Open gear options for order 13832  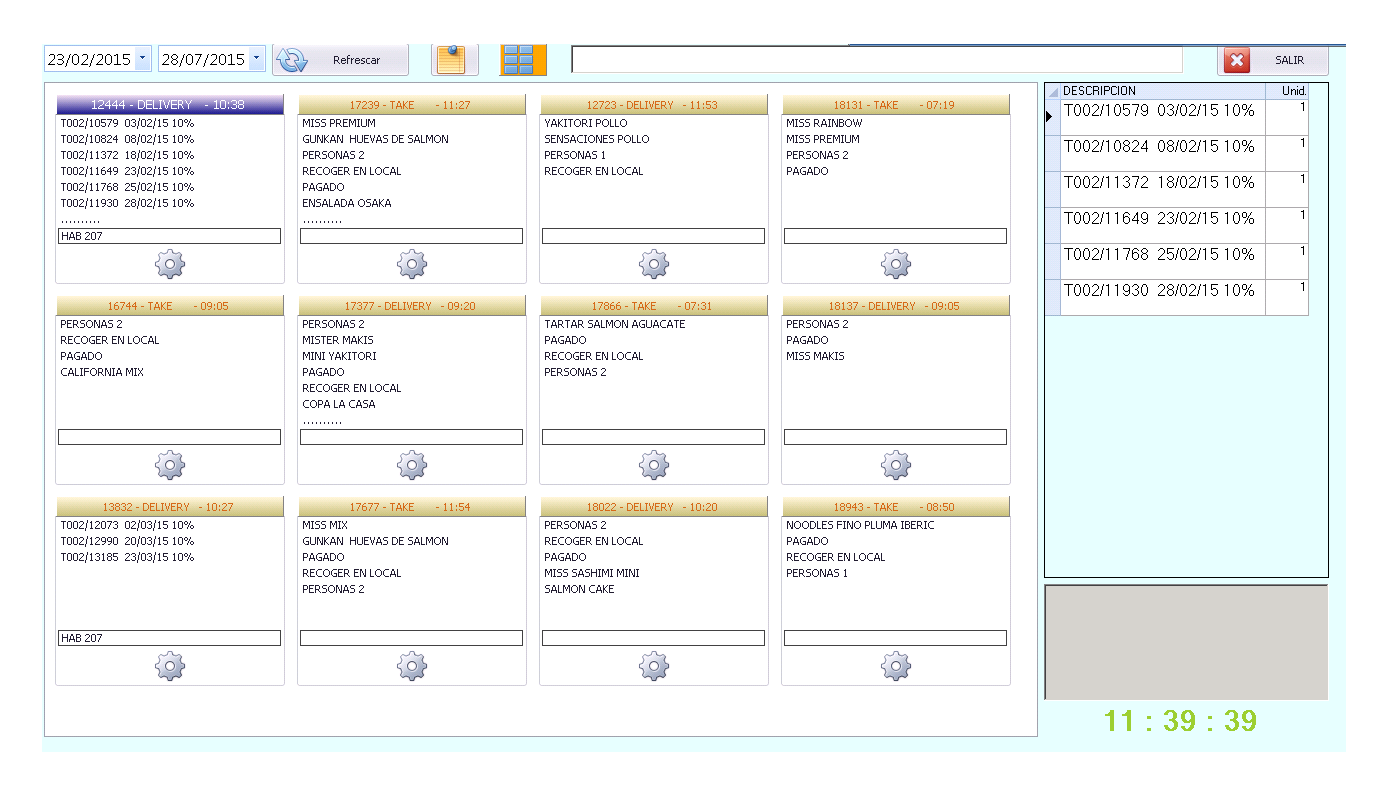[x=170, y=666]
